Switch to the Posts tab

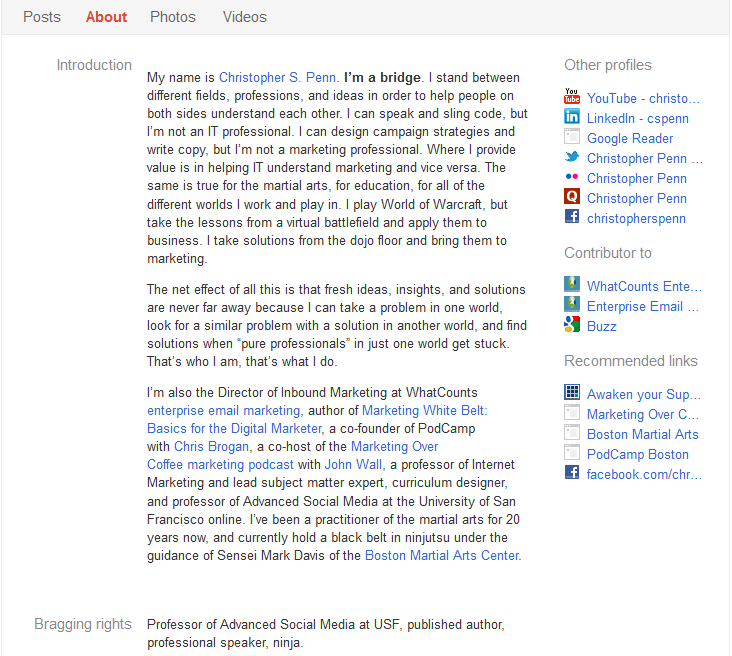pyautogui.click(x=42, y=17)
